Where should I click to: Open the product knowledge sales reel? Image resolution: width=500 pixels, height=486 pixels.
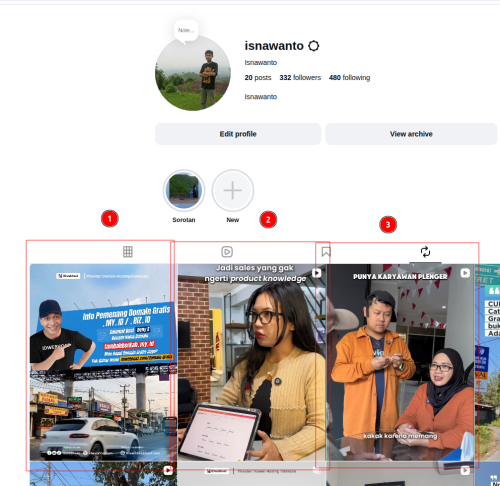(x=252, y=362)
